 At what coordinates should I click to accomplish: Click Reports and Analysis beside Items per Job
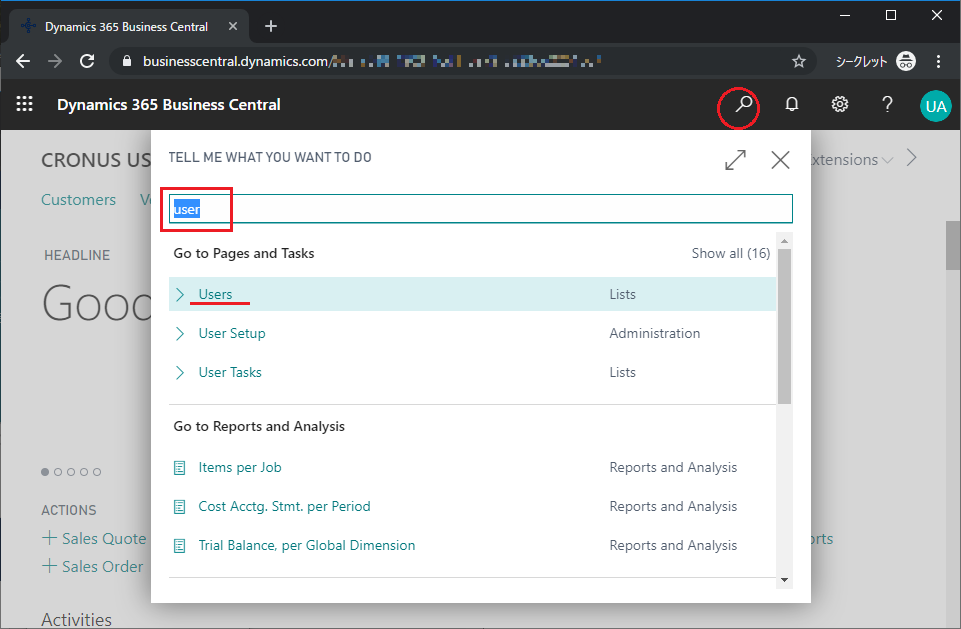tap(673, 468)
